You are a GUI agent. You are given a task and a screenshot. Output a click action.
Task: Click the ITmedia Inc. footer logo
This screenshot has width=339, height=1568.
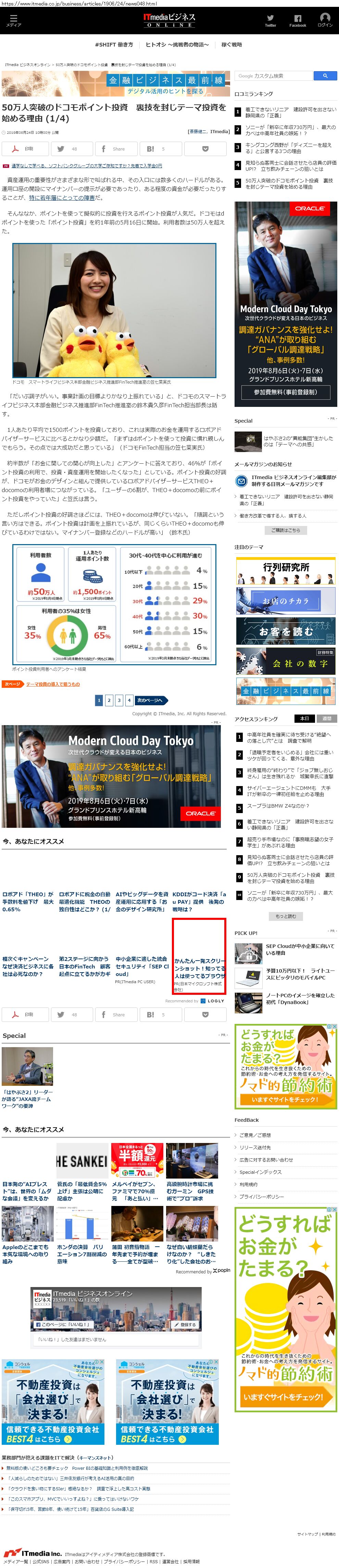pos(32,1553)
